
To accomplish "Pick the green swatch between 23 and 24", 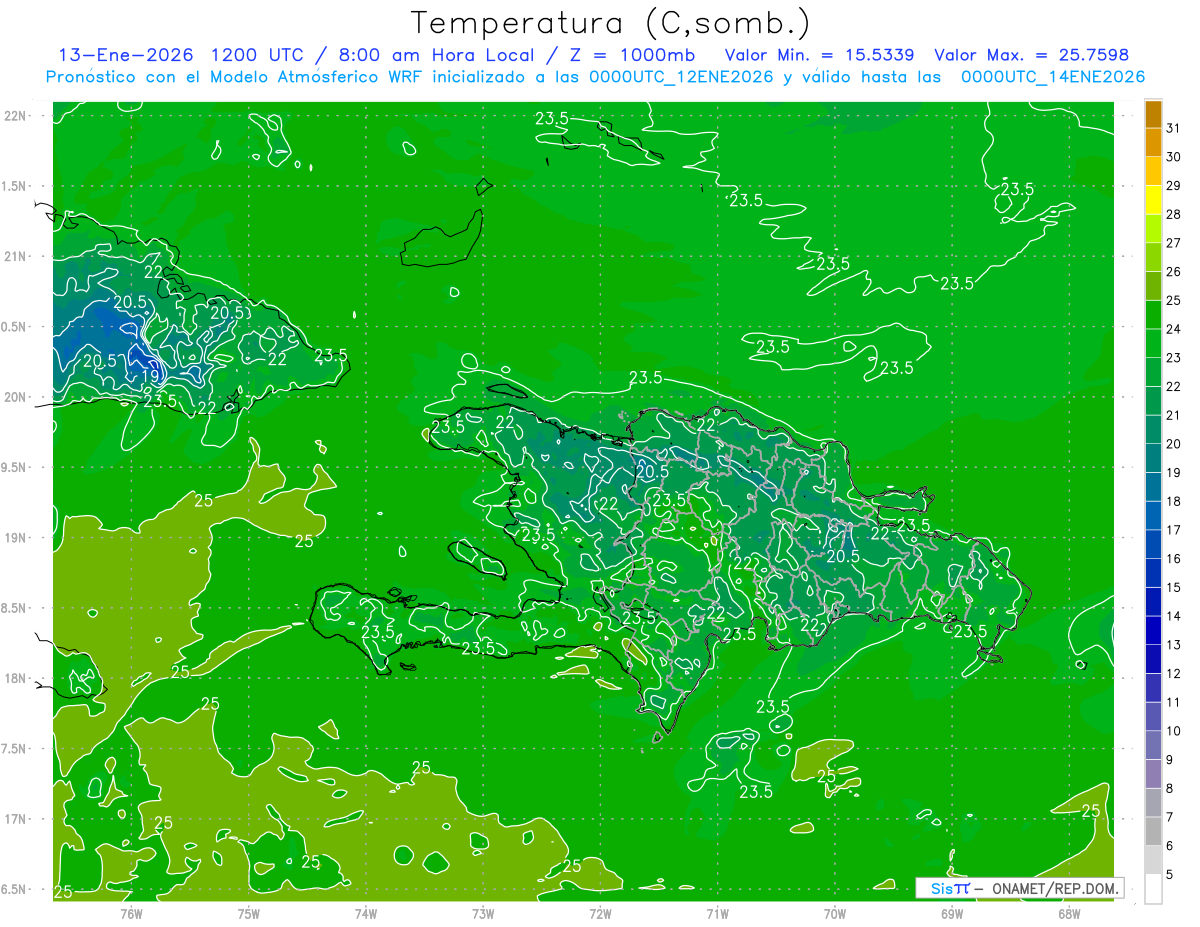I will [1153, 343].
